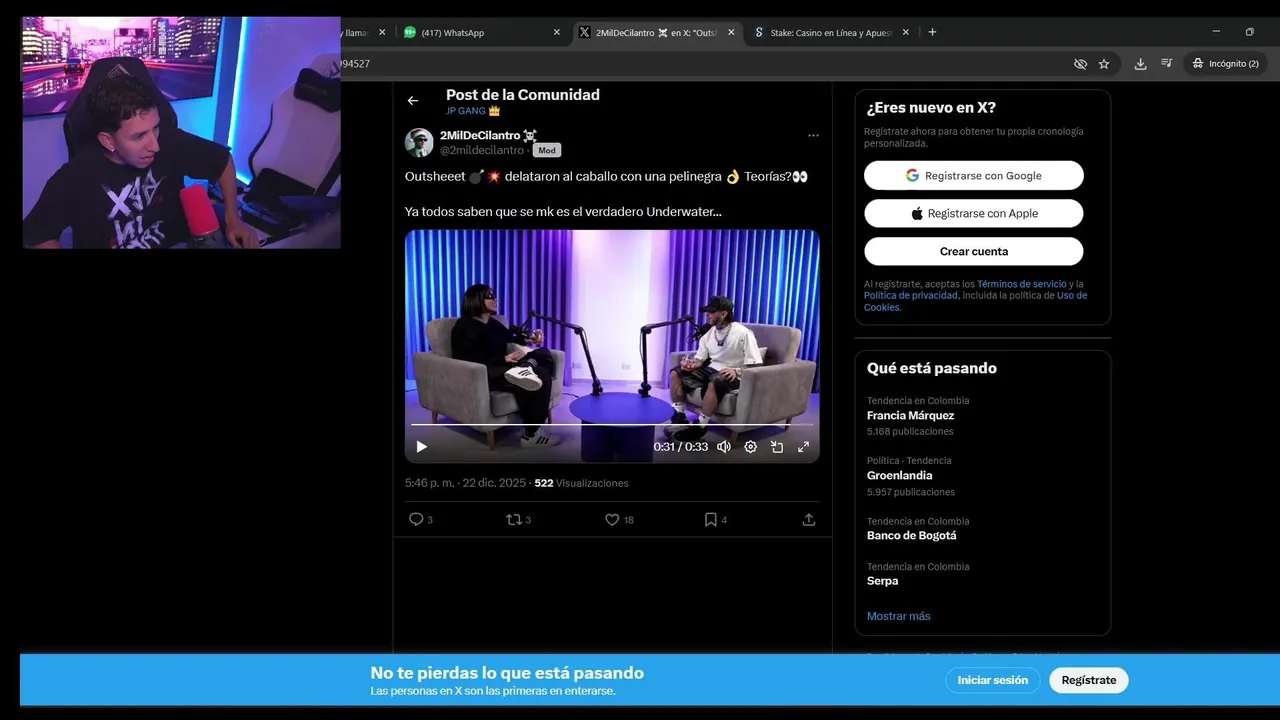Screen dimensions: 1280x720
Task: Bookmark the post
Action: [x=710, y=520]
